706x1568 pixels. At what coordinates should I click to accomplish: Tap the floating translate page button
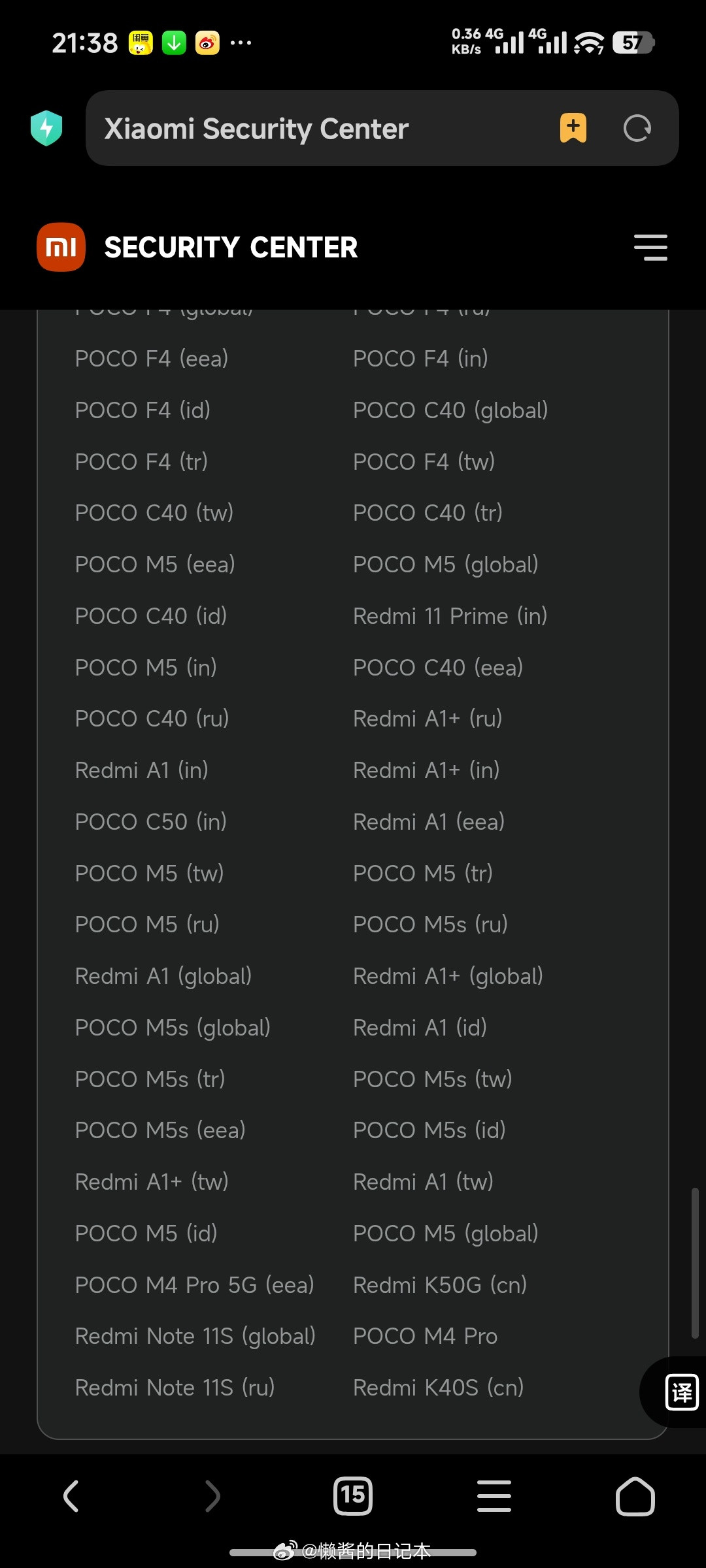click(681, 1392)
